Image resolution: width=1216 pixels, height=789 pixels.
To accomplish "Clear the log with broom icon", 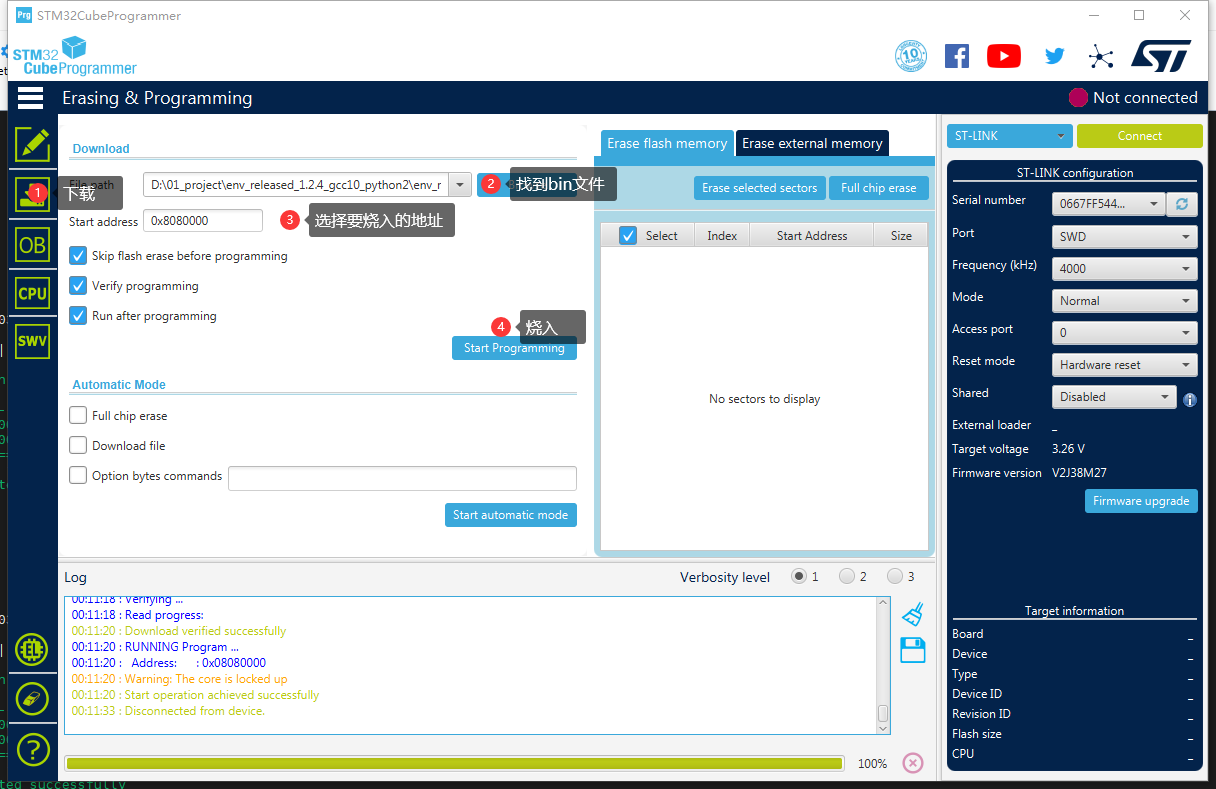I will pos(912,614).
